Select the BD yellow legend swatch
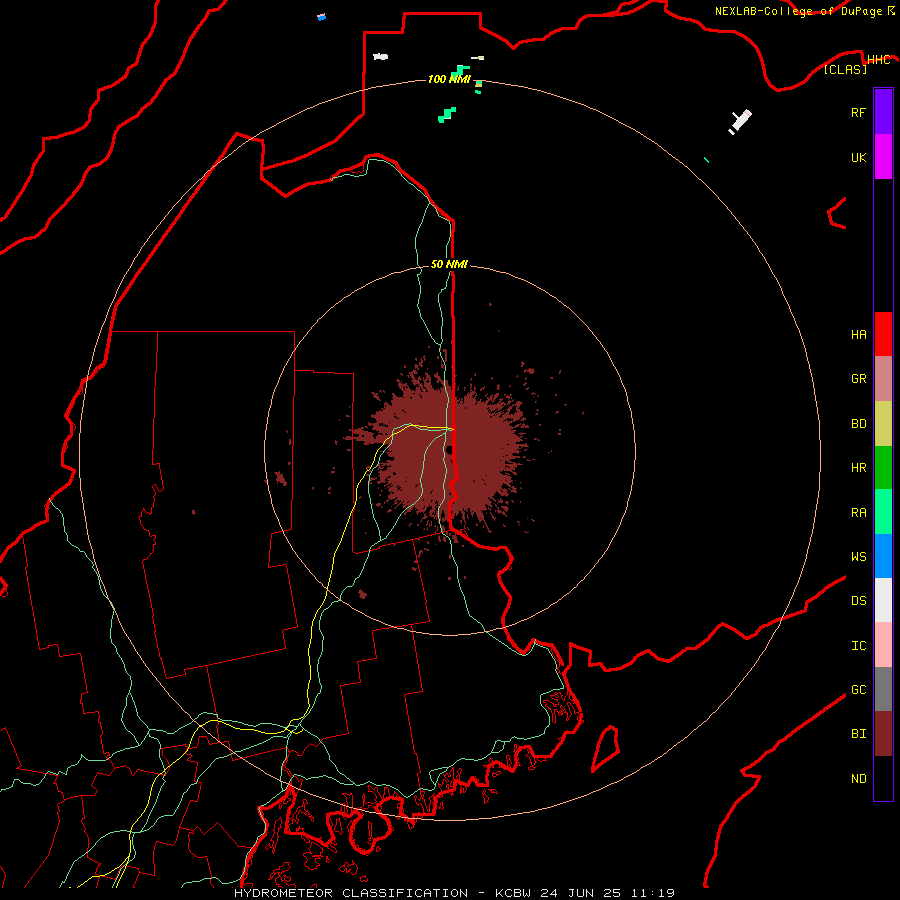The width and height of the screenshot is (900, 900). [x=883, y=424]
